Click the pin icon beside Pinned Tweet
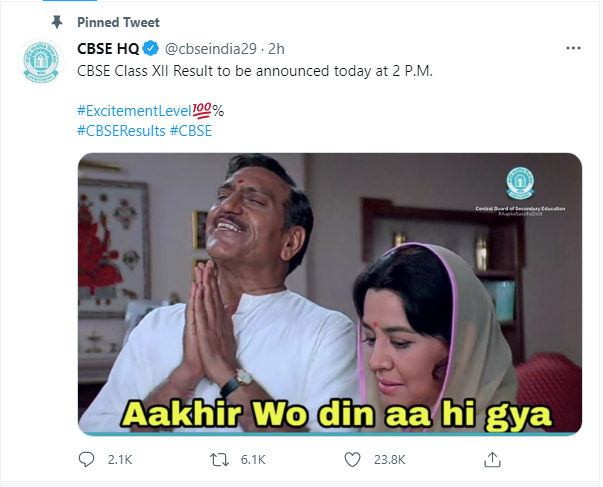Image resolution: width=603 pixels, height=487 pixels. pos(57,22)
